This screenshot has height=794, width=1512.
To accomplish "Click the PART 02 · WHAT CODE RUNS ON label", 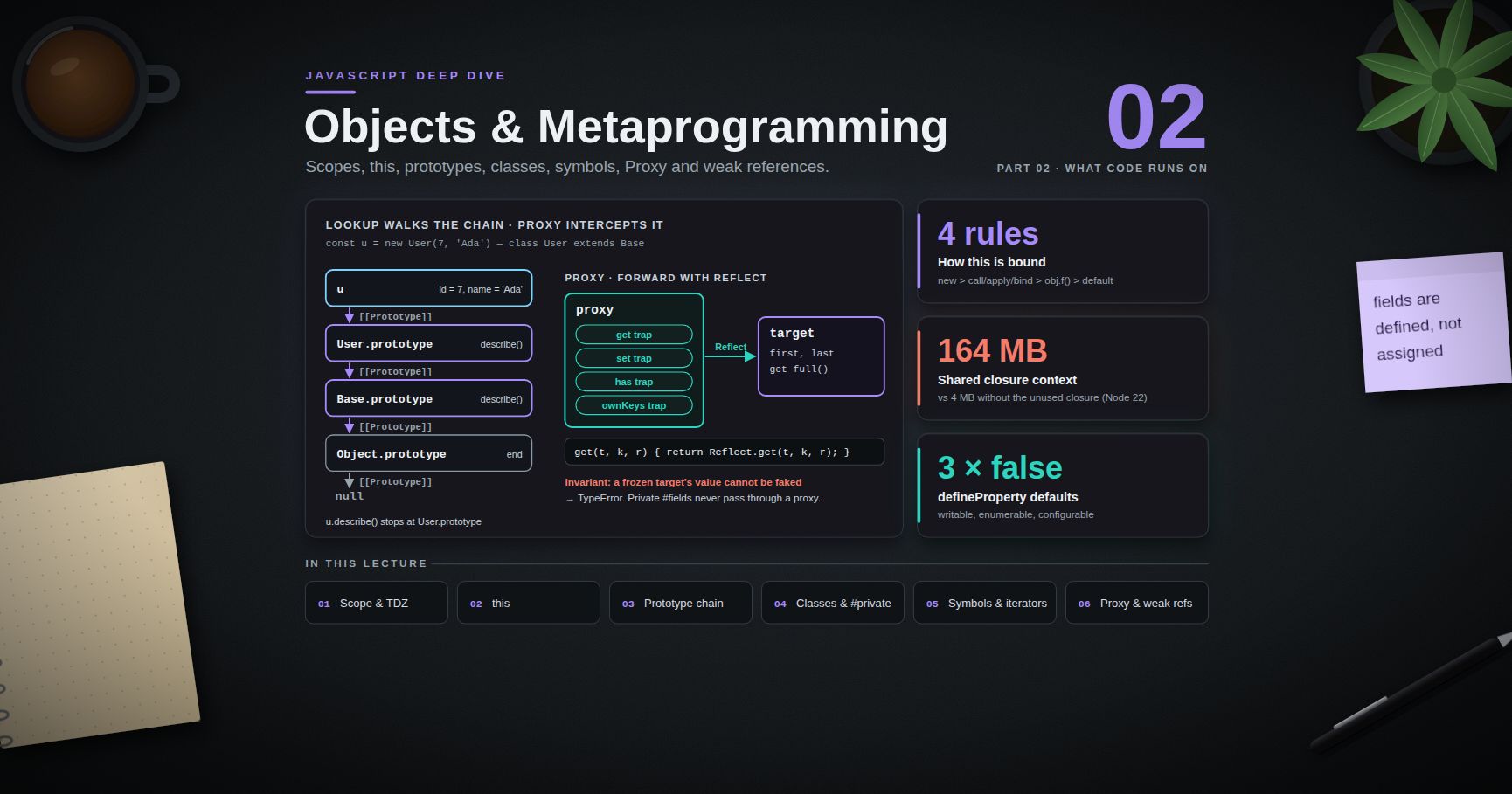I will [x=1102, y=169].
